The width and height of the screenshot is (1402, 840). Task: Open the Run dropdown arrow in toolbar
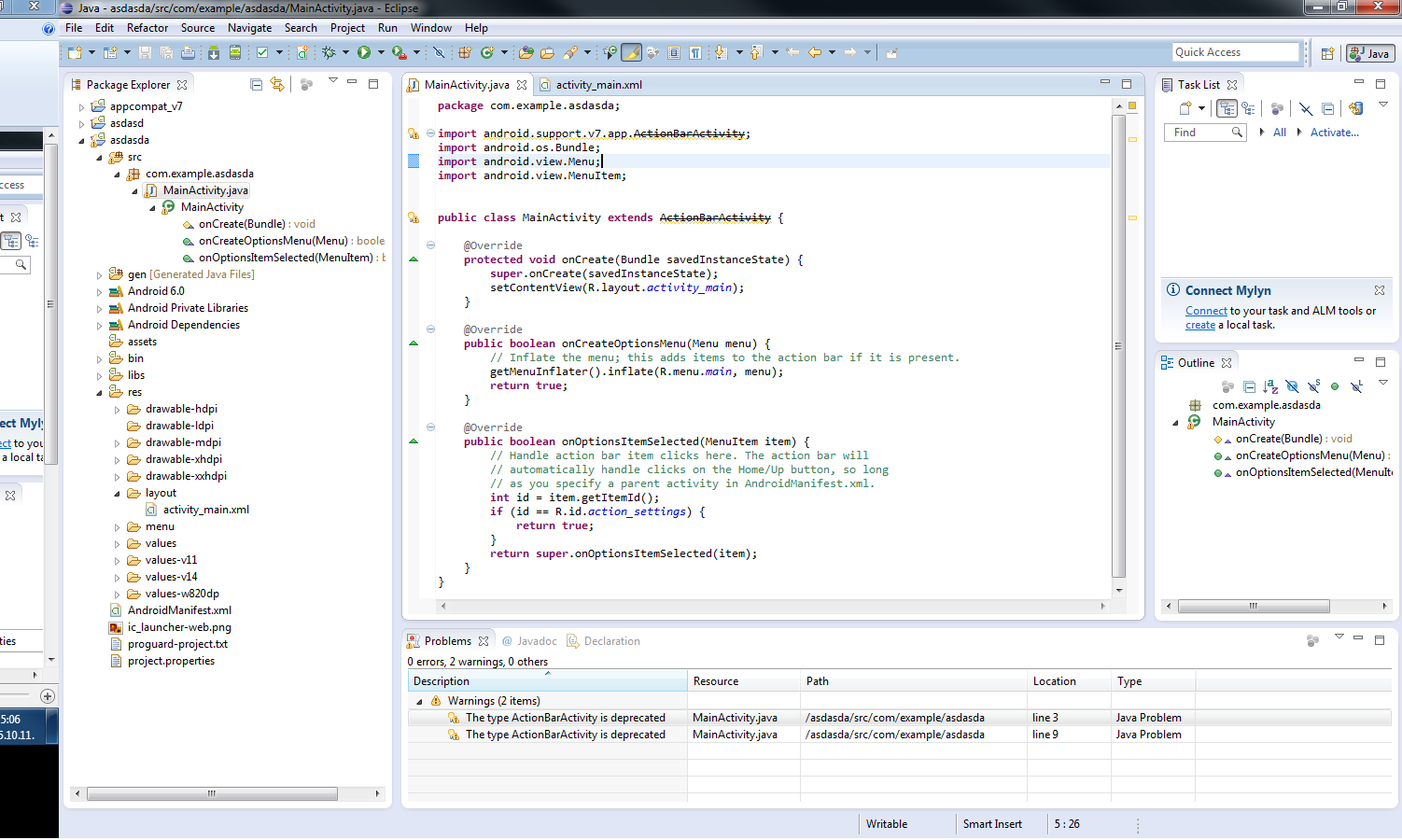[381, 52]
